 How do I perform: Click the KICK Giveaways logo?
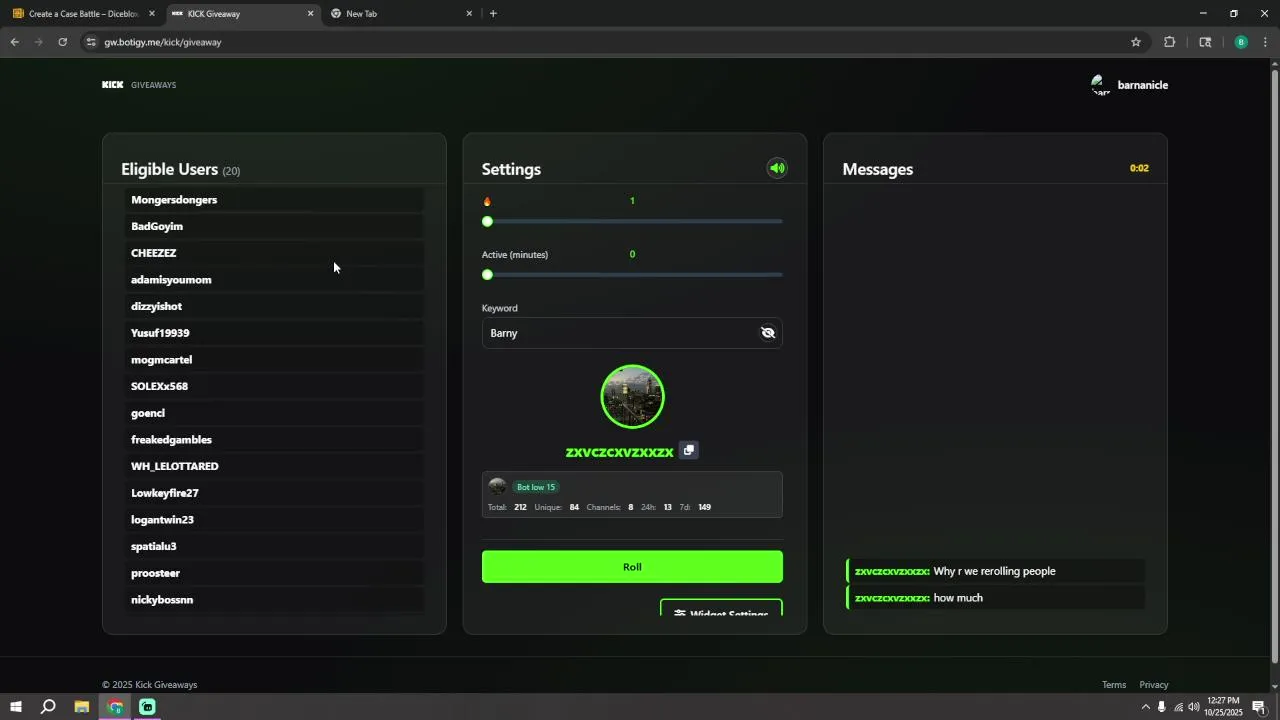coord(139,85)
